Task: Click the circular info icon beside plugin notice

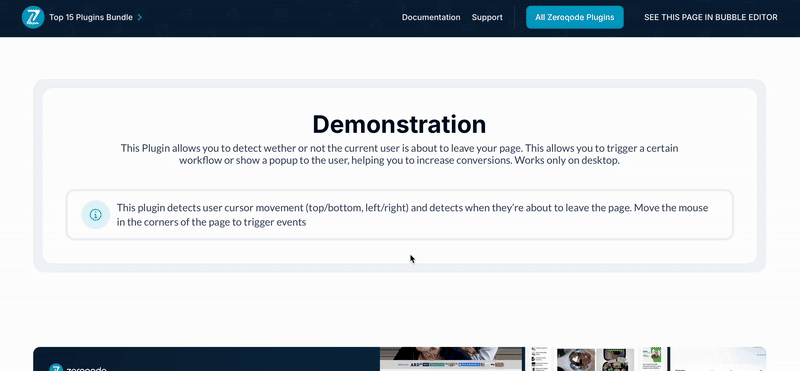Action: pos(95,215)
